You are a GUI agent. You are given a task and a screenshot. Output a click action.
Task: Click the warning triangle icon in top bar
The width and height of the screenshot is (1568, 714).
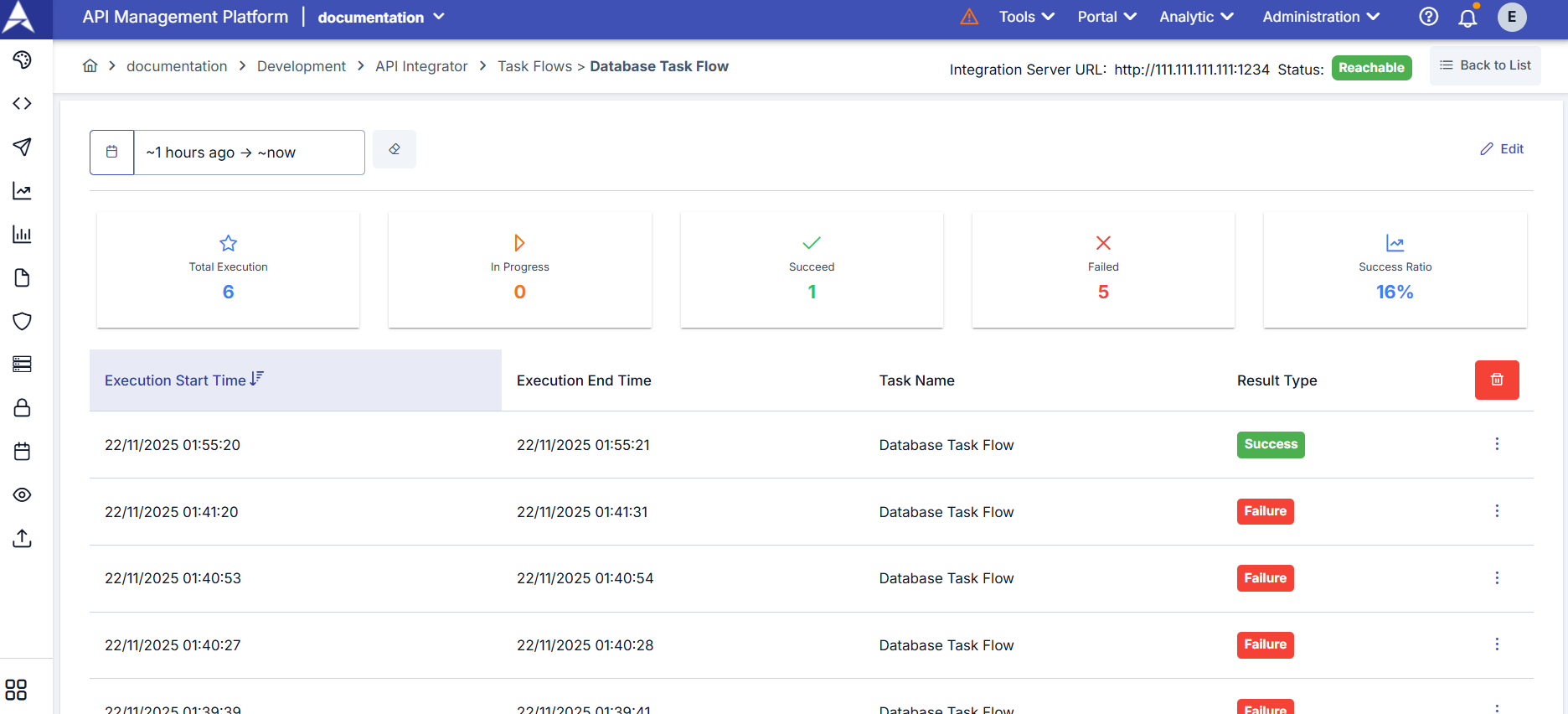(x=969, y=17)
